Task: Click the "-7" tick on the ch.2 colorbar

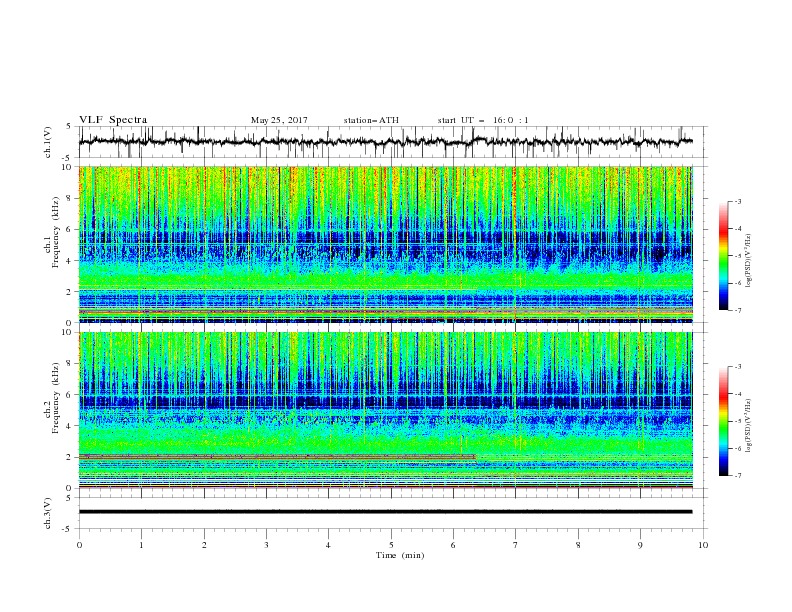Action: click(737, 476)
